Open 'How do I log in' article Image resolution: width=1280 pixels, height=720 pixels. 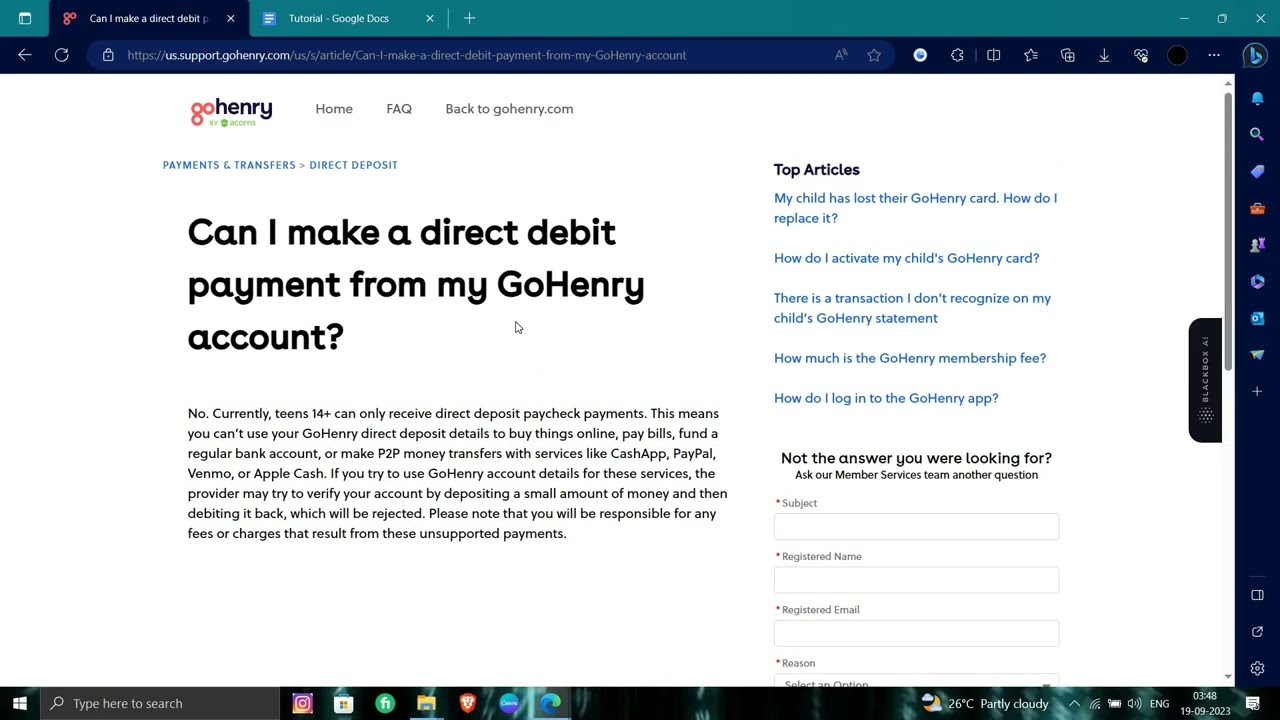[x=886, y=398]
